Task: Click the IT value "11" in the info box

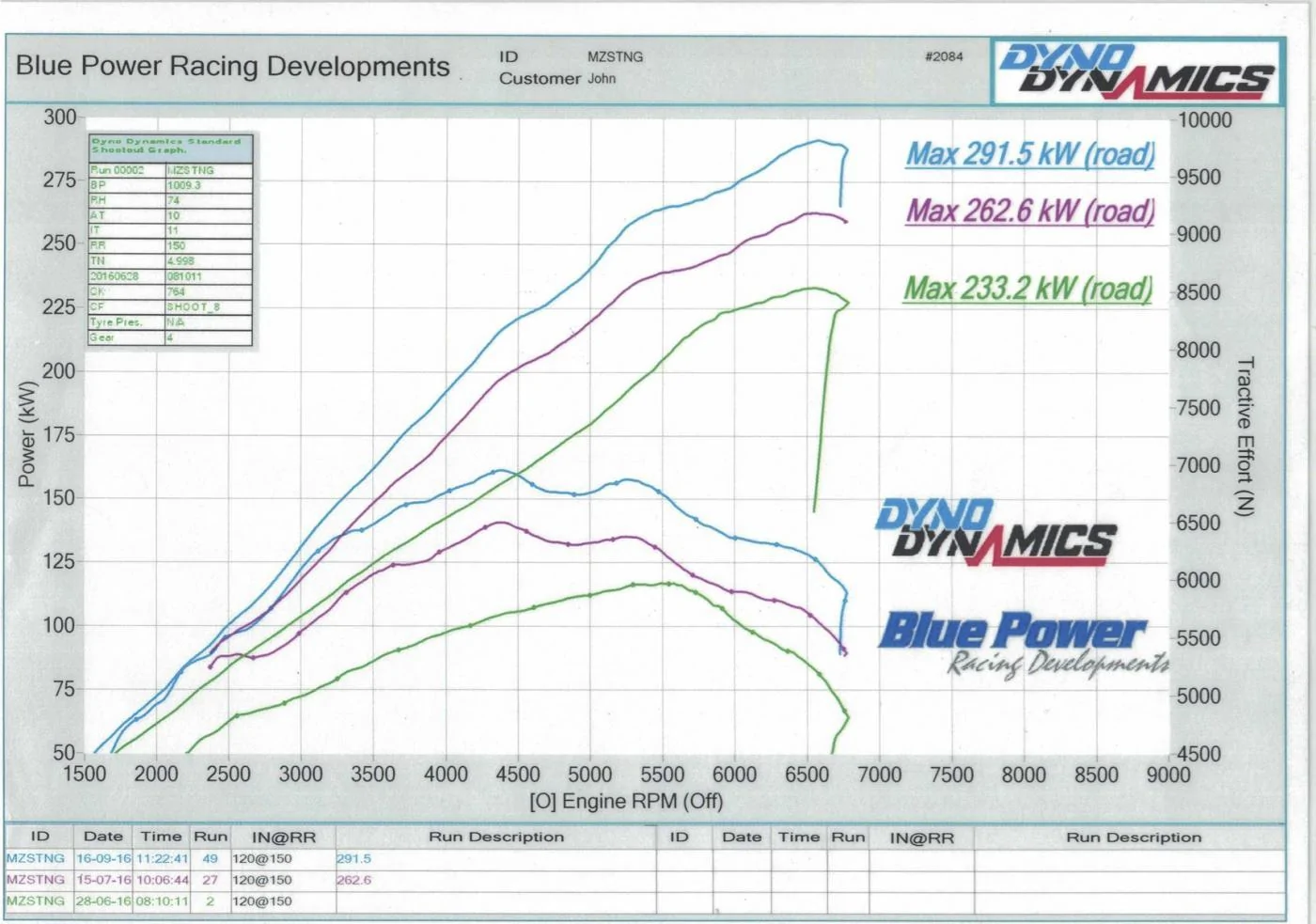Action: (x=172, y=230)
